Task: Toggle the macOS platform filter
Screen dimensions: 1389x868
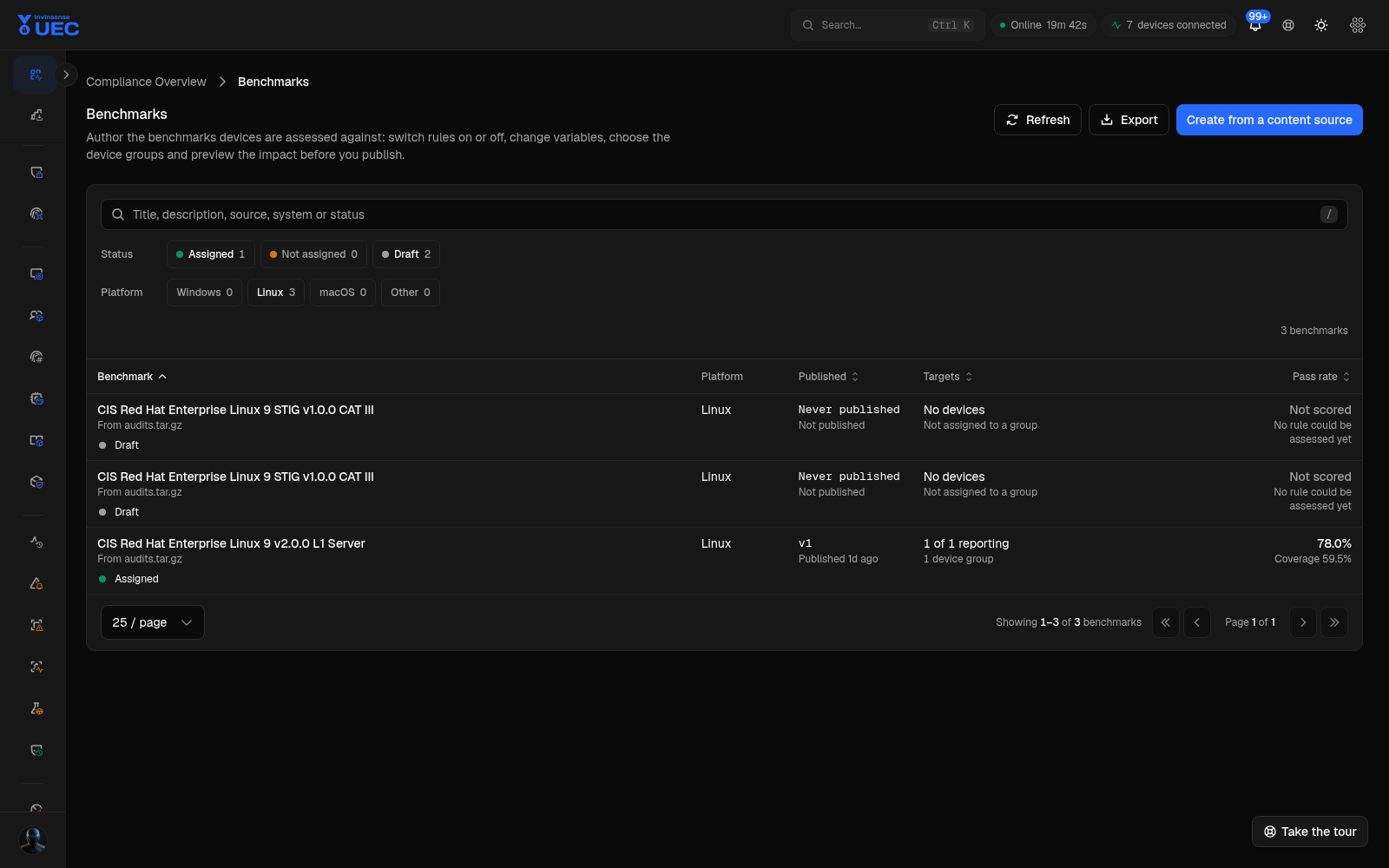Action: point(343,293)
